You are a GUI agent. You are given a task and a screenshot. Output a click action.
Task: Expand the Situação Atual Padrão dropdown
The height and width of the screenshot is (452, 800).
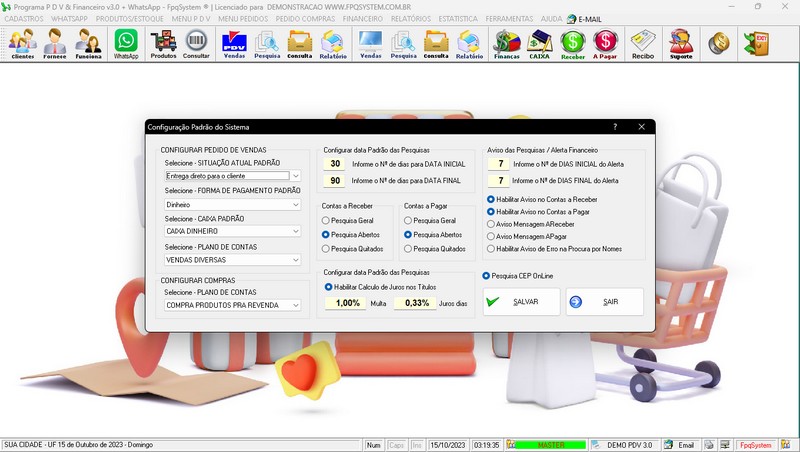[x=295, y=175]
